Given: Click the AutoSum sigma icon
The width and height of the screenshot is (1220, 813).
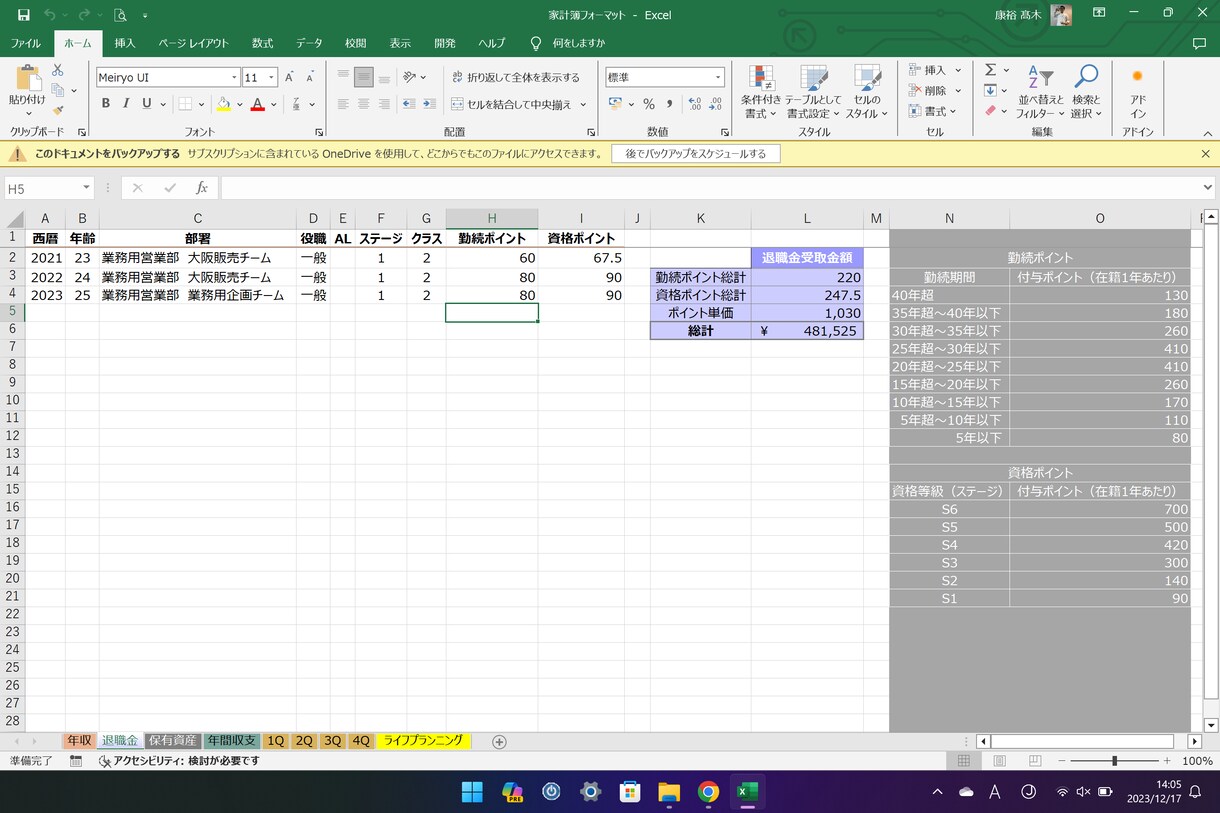Looking at the screenshot, I should (990, 70).
